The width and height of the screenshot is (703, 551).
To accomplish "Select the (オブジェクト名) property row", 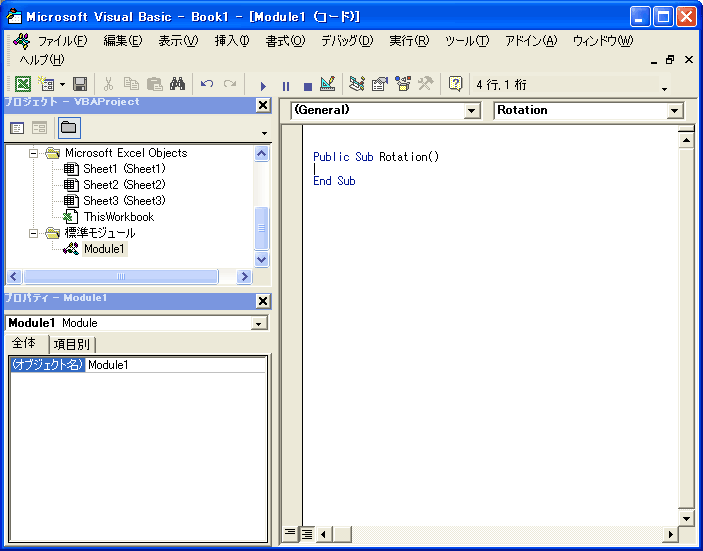I will click(x=48, y=365).
